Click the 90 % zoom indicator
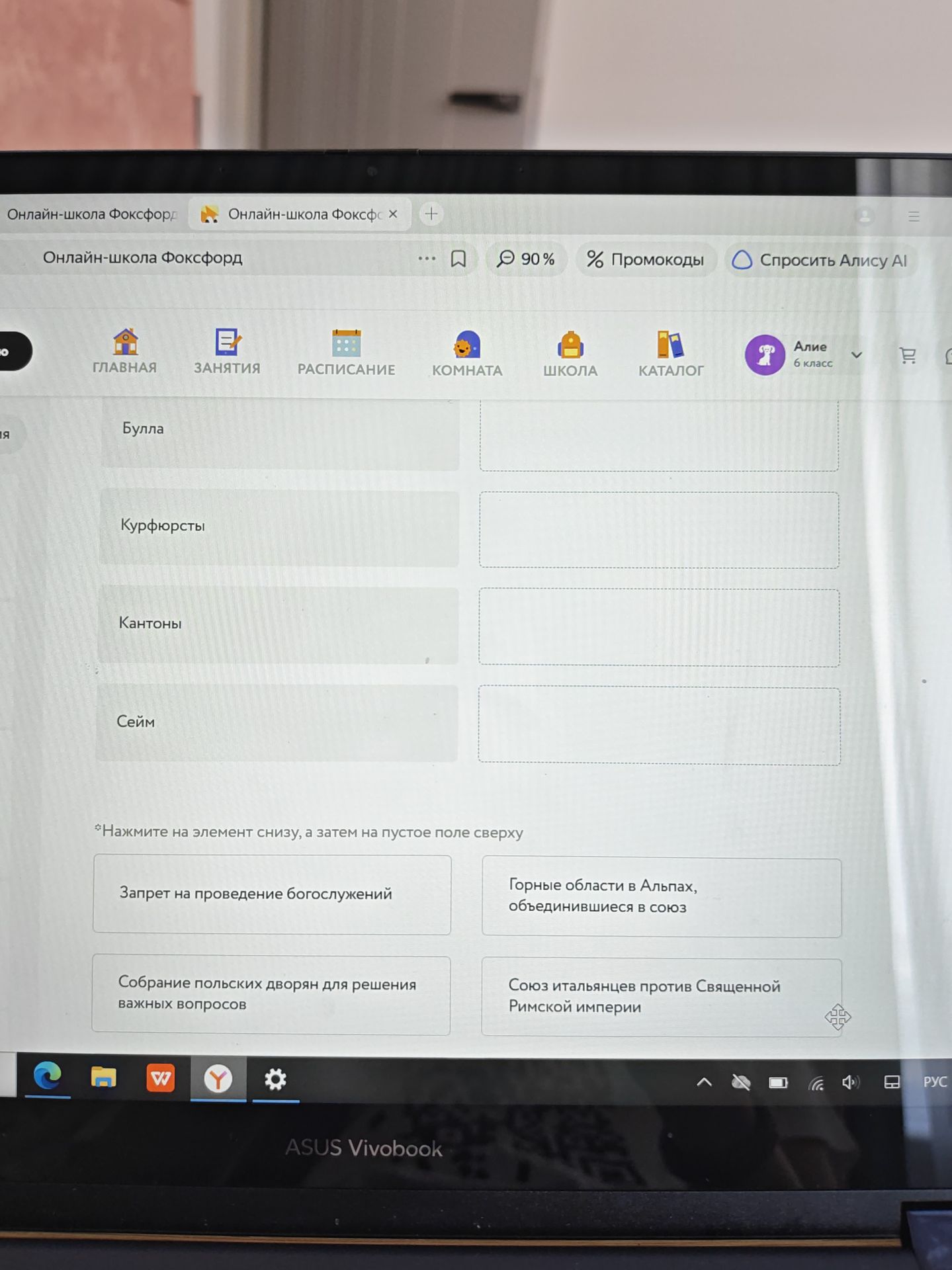Image resolution: width=952 pixels, height=1270 pixels. [x=526, y=259]
